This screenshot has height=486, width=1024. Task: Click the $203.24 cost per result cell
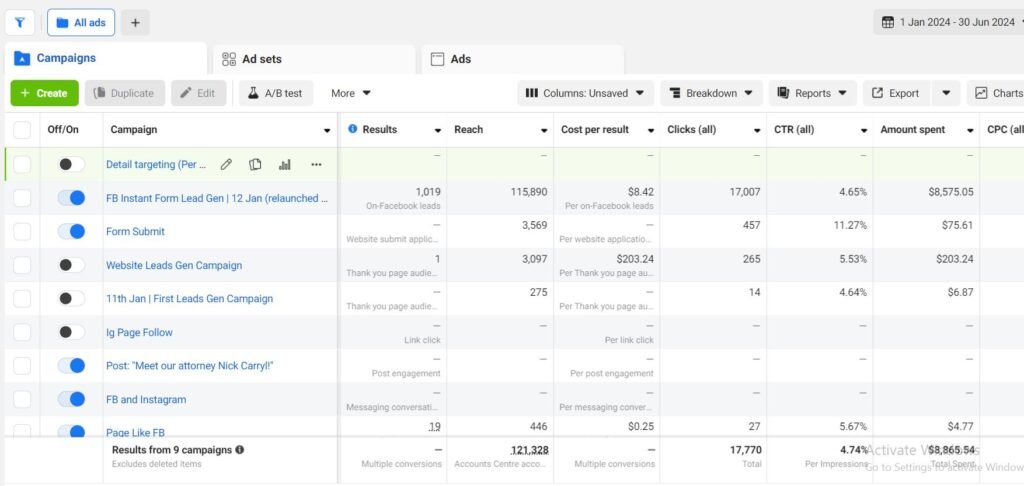(x=635, y=259)
